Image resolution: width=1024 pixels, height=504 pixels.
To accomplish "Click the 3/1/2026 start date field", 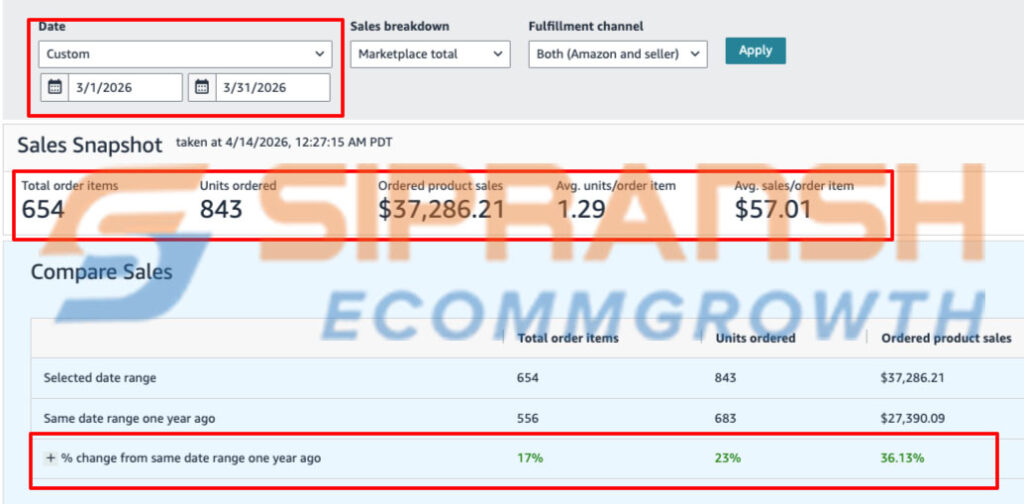I will 125,87.
